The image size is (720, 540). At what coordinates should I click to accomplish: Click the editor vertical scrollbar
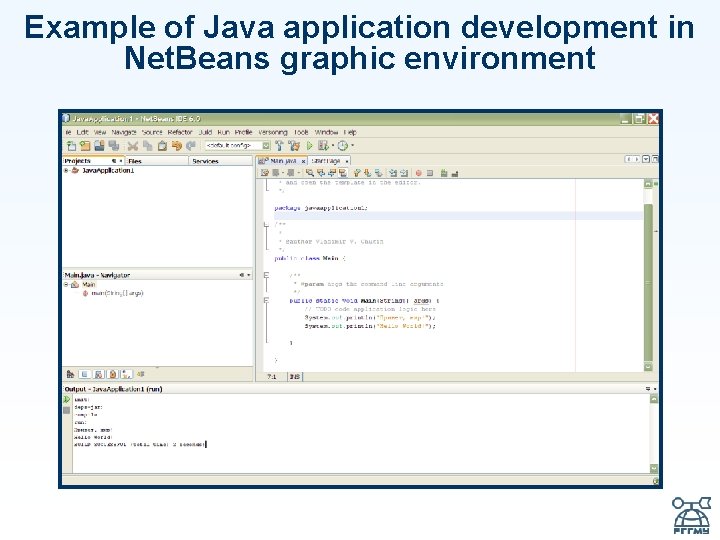[x=648, y=276]
